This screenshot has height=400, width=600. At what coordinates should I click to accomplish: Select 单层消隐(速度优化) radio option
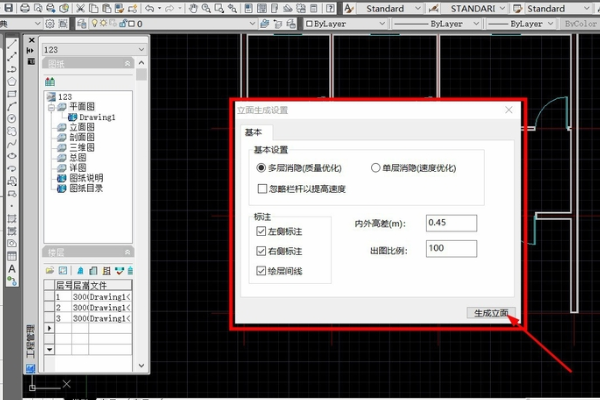coord(376,169)
